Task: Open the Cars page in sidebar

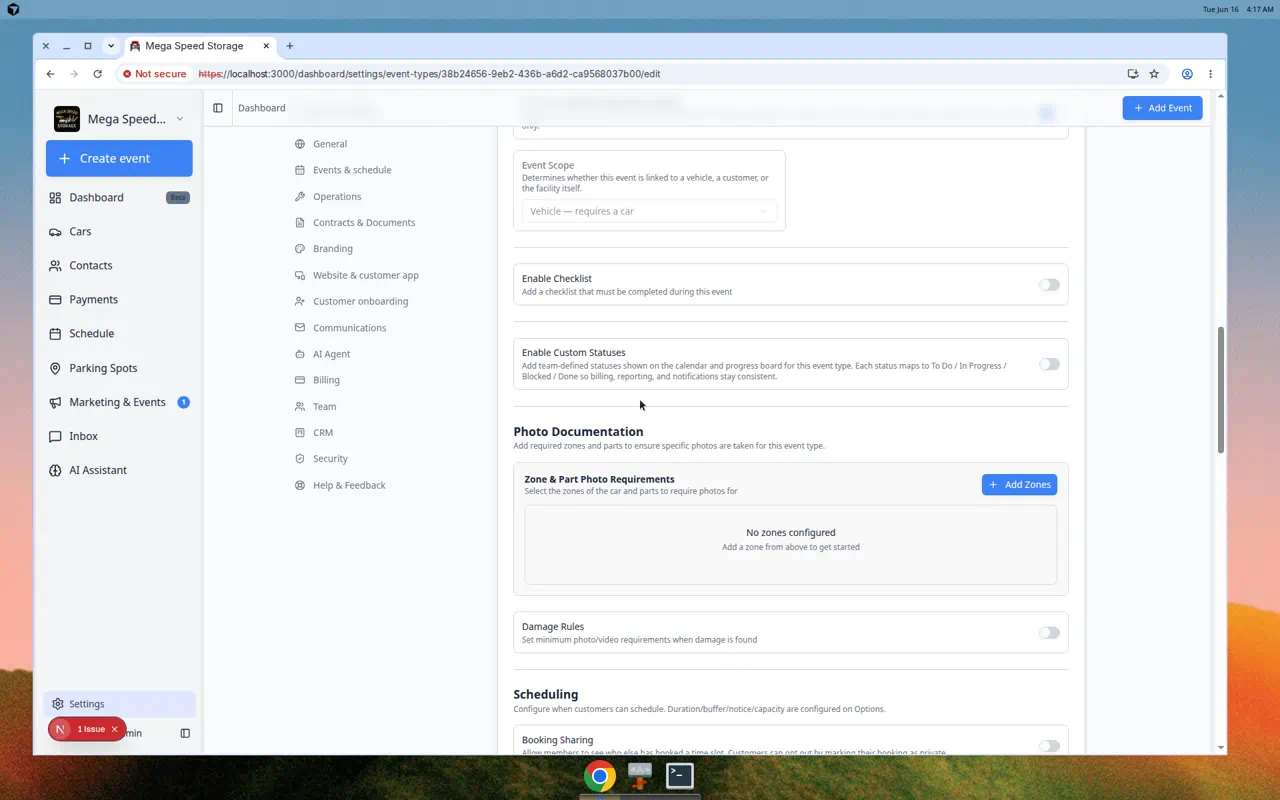Action: (x=119, y=232)
